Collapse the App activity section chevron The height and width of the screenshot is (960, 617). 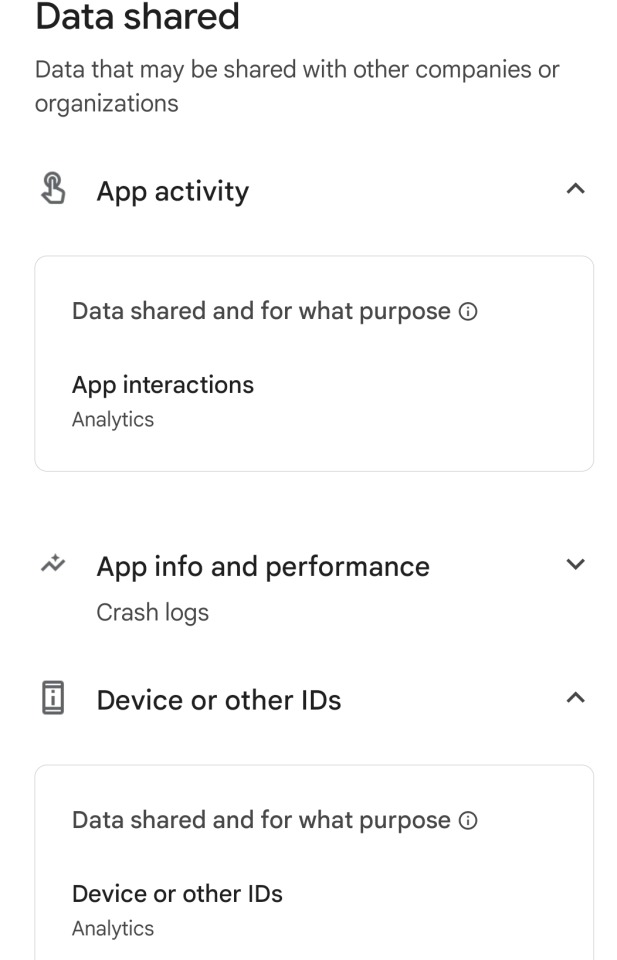tap(575, 189)
